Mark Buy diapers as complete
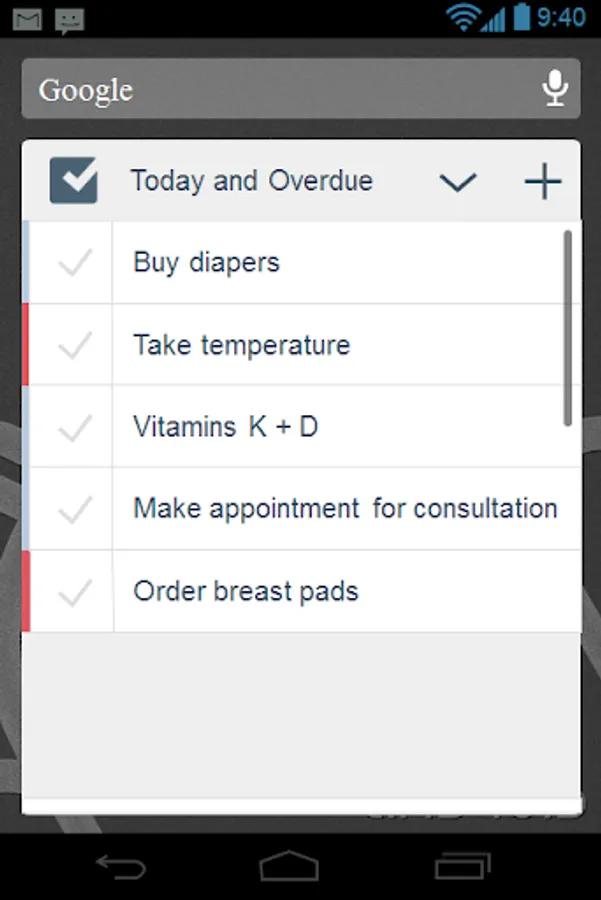The image size is (601, 900). tap(74, 263)
